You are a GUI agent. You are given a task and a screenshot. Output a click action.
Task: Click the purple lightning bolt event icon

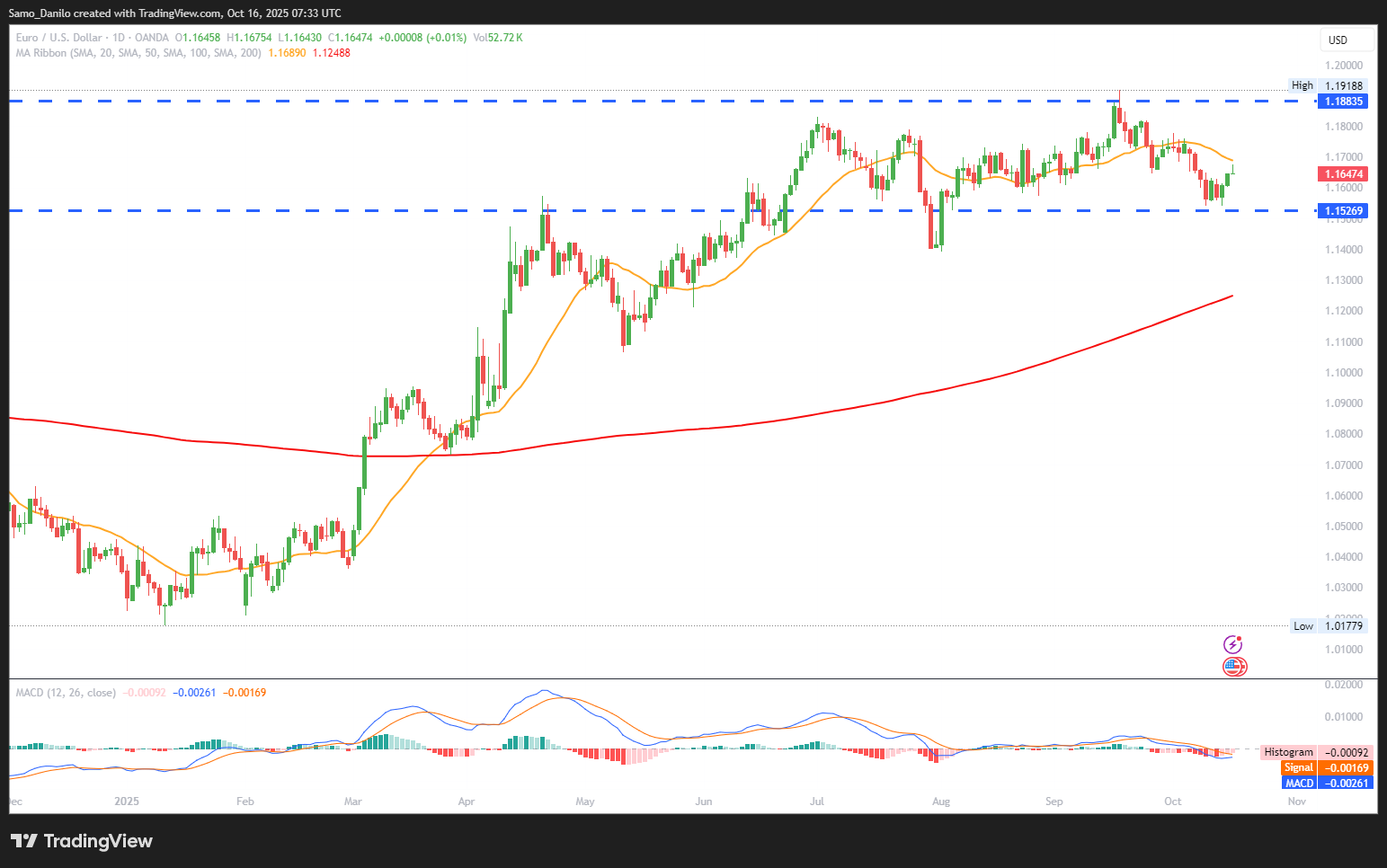point(1233,644)
